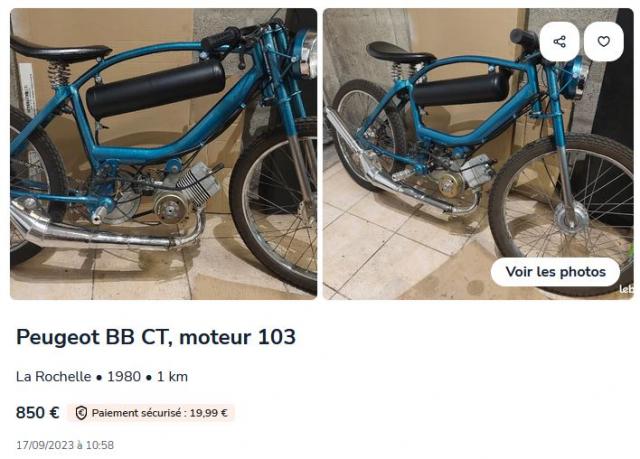The width and height of the screenshot is (640, 459).
Task: Save the listing with the heart icon
Action: [603, 42]
